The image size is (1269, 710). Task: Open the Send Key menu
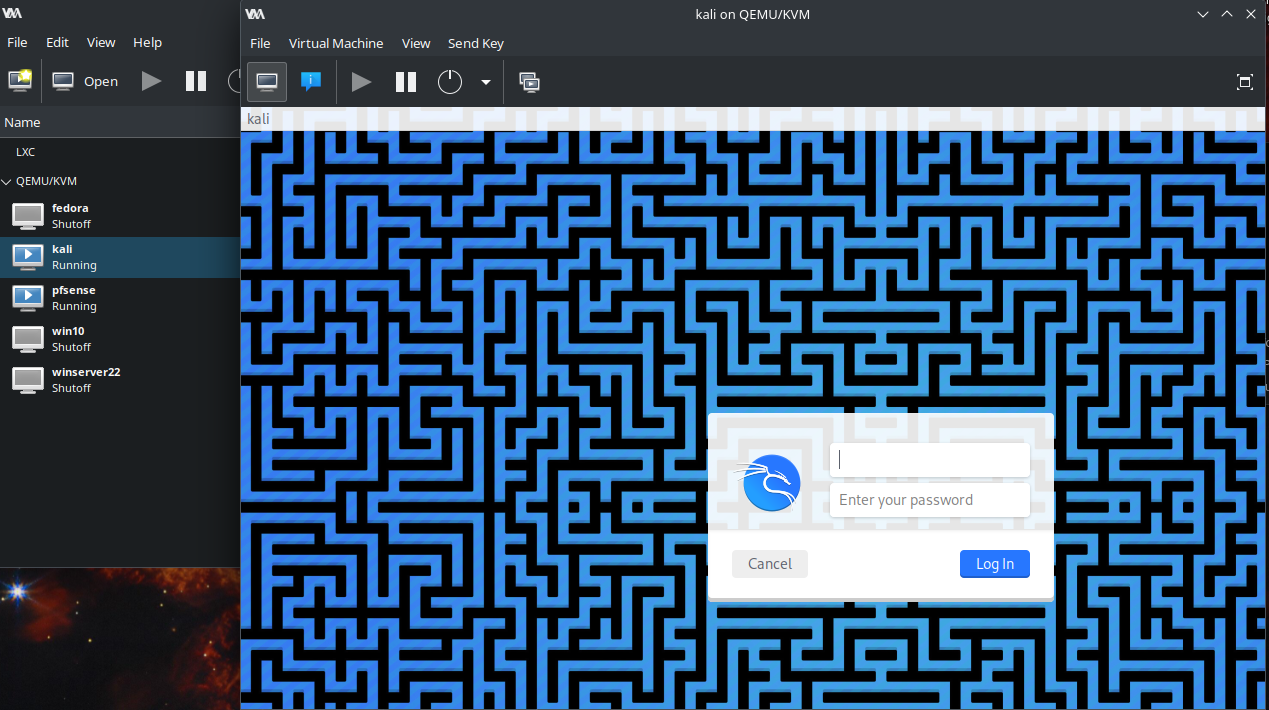(476, 43)
